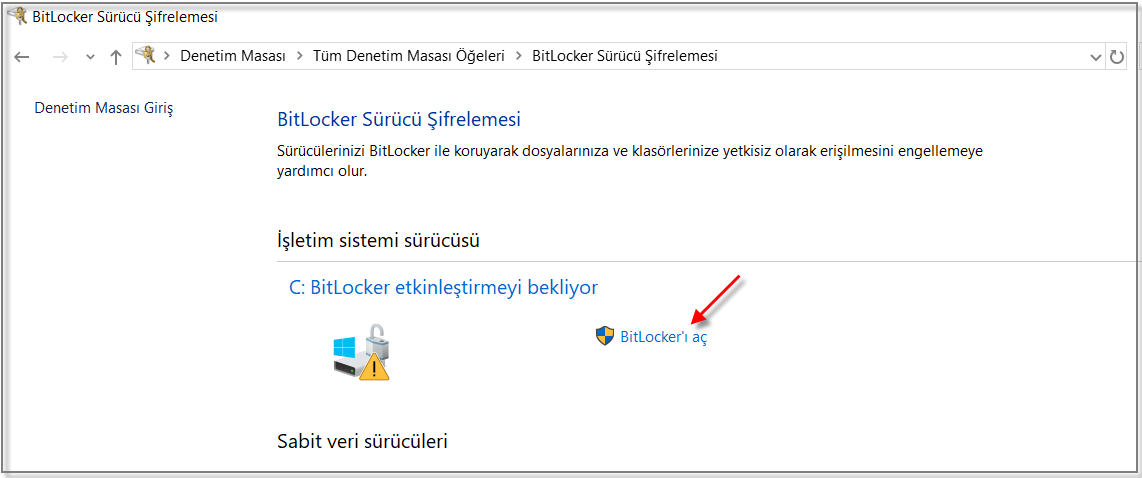Expand the chevron after Denetim Masası breadcrumb

(x=299, y=56)
